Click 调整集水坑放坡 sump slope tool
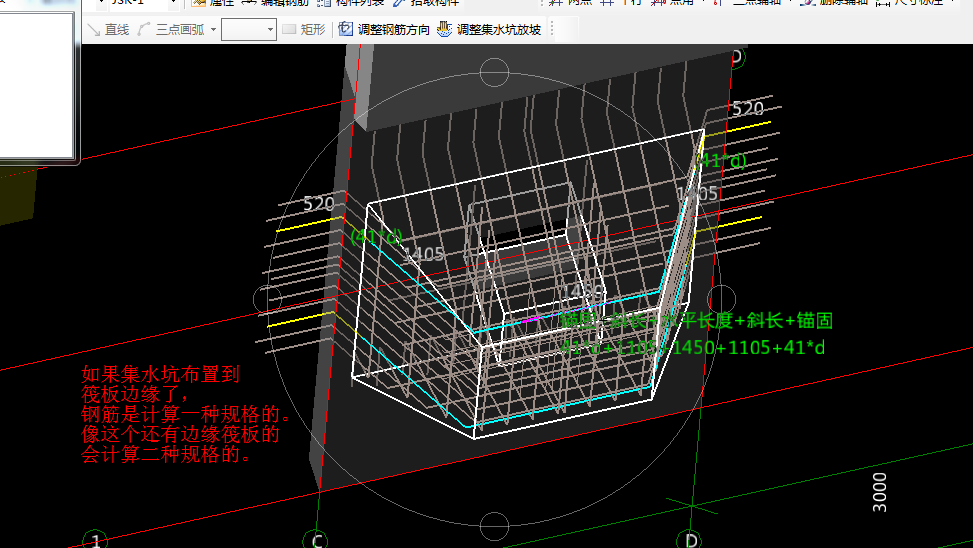This screenshot has width=973, height=548. point(489,29)
